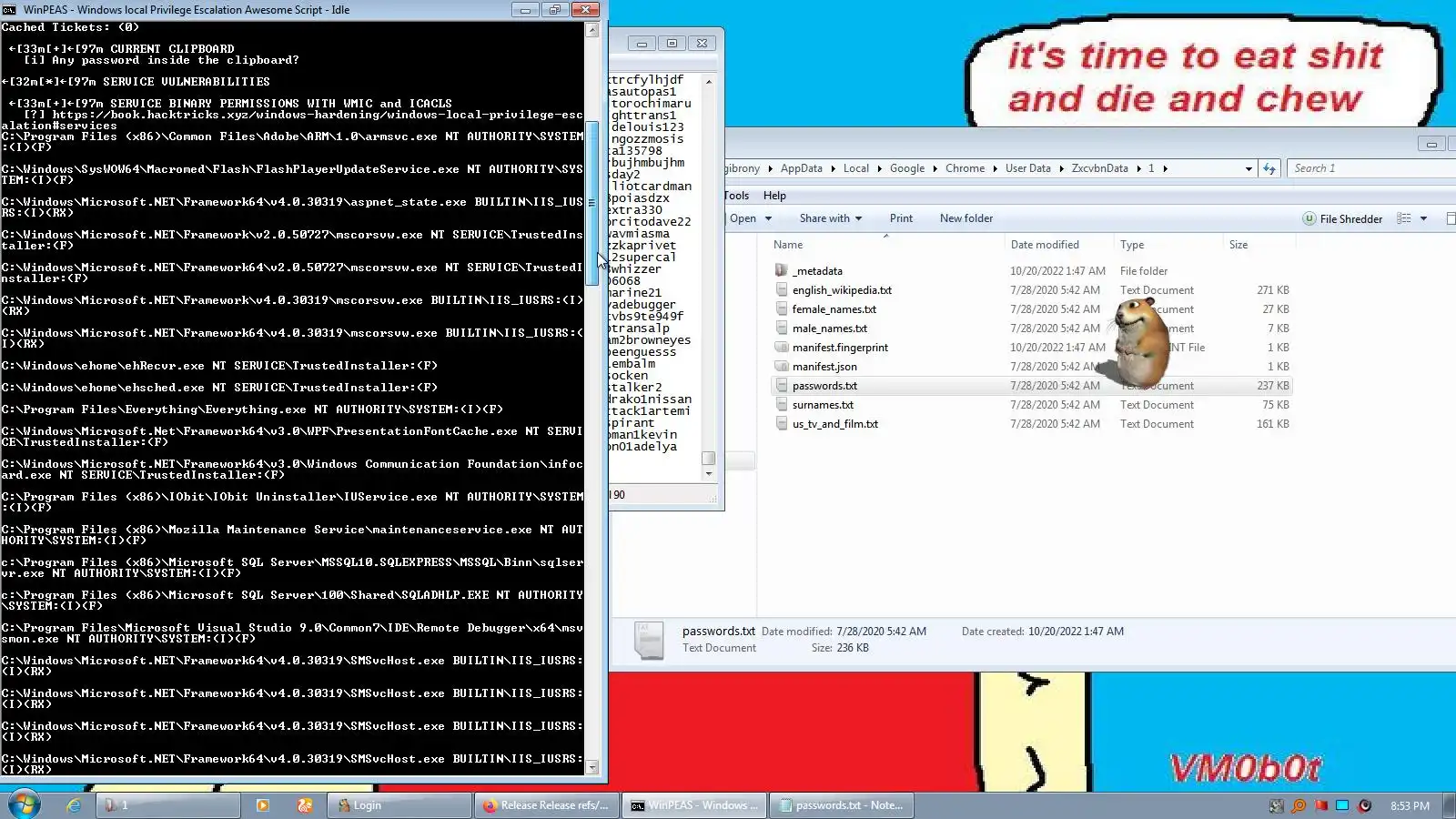
Task: Click the orange taskbar icon next to media player
Action: click(x=305, y=805)
